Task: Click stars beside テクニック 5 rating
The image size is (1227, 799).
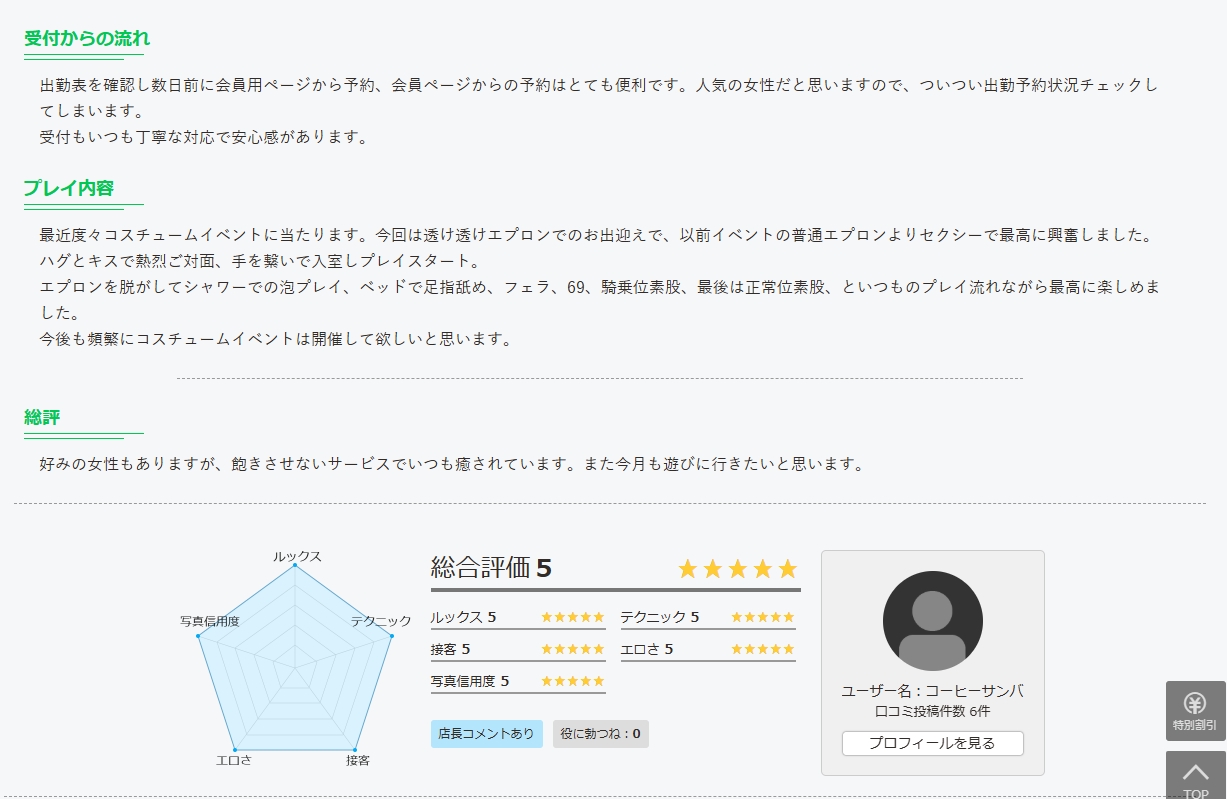Action: pyautogui.click(x=763, y=617)
